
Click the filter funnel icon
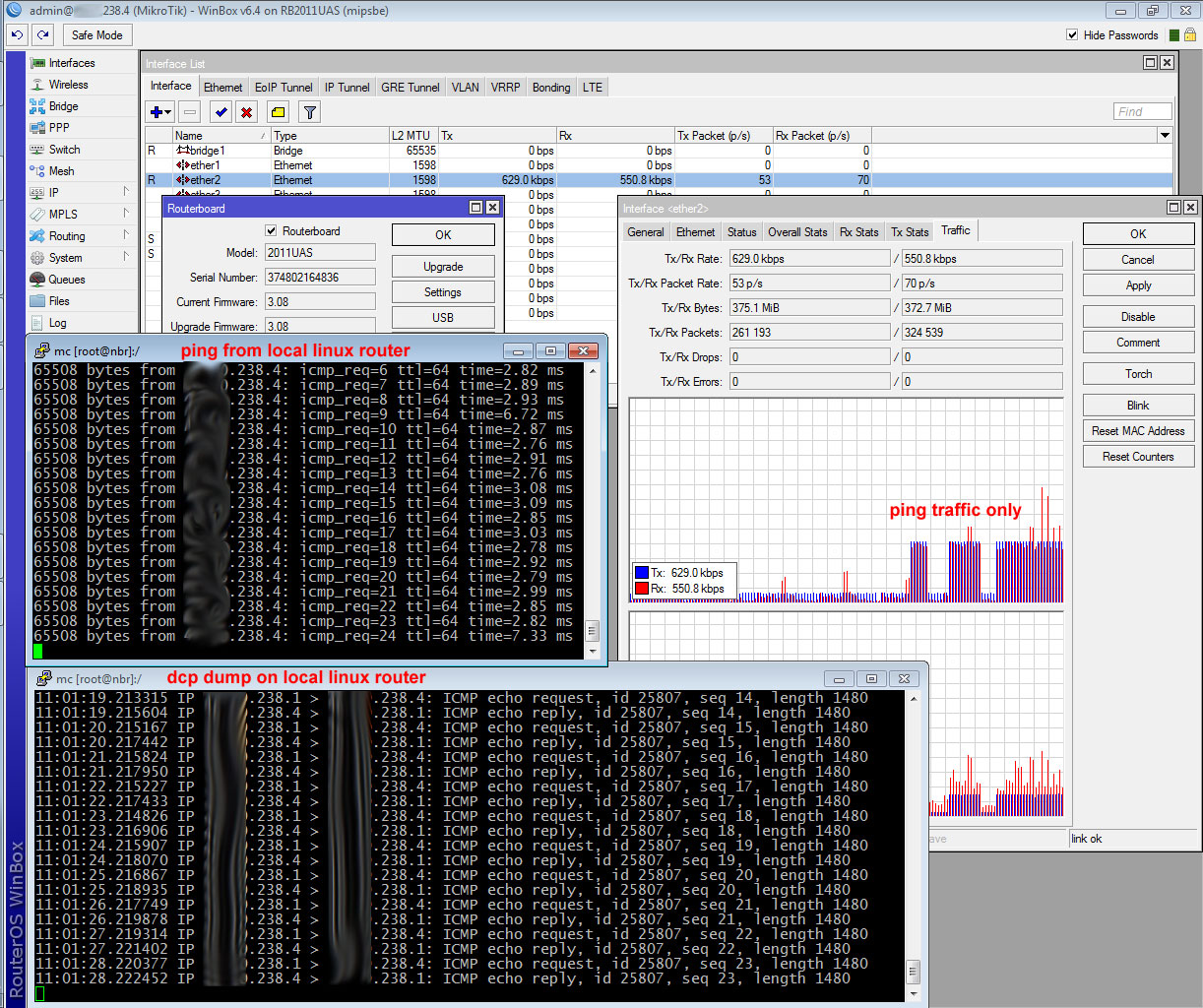click(309, 112)
